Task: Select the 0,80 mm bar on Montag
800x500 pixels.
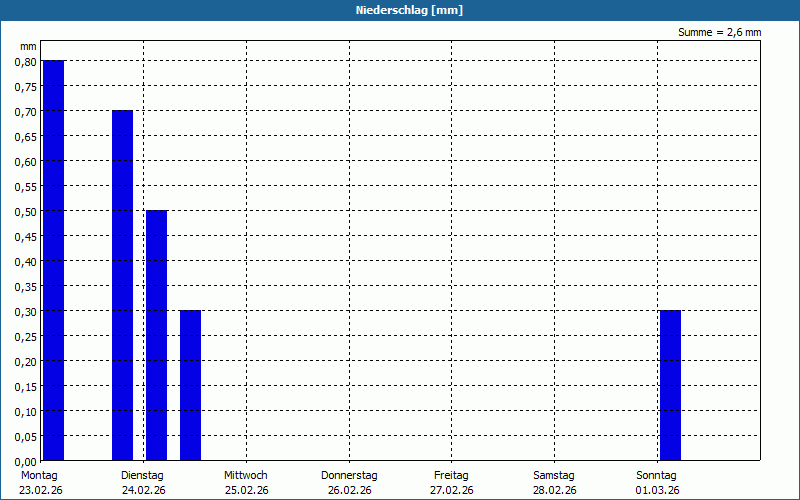Action: pyautogui.click(x=54, y=260)
